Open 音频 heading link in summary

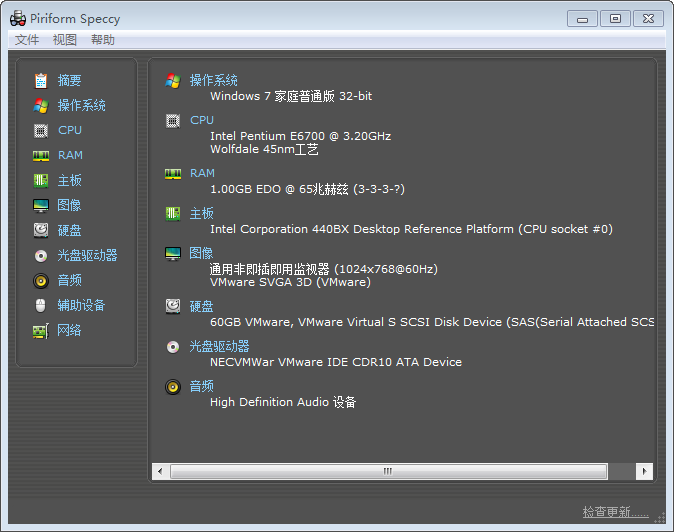click(x=202, y=386)
